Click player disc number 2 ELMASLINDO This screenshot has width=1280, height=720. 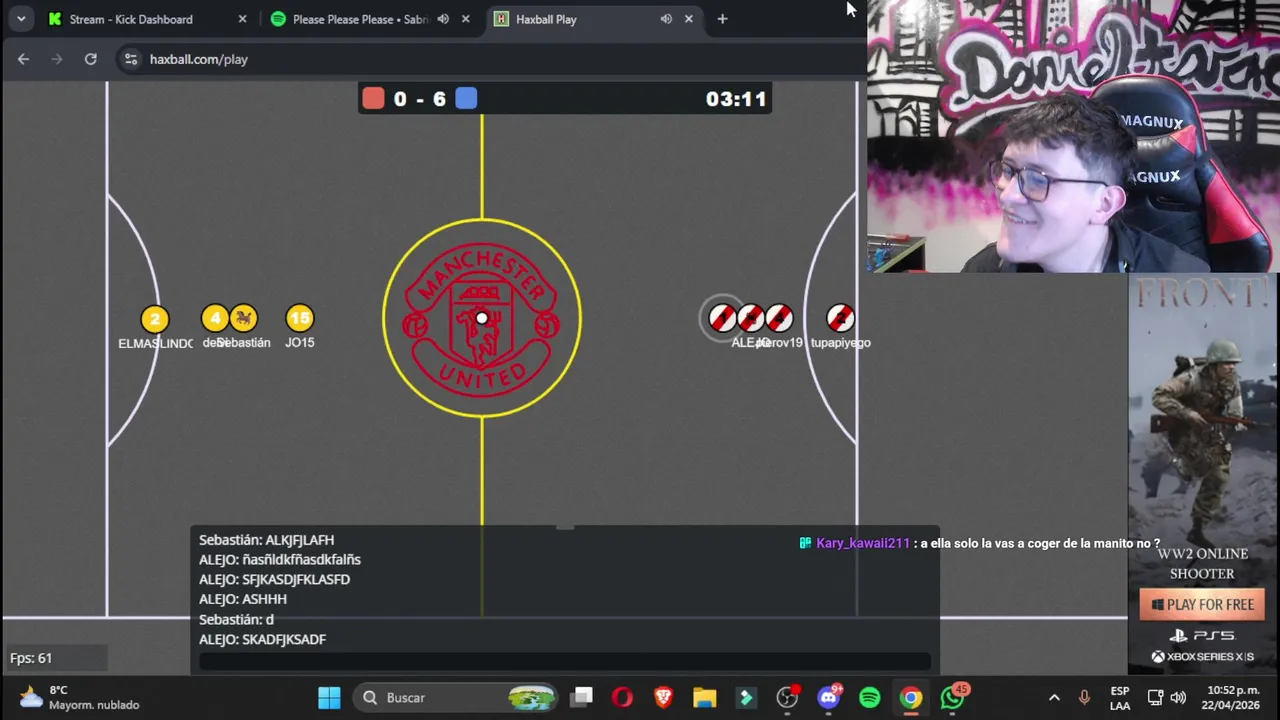[154, 319]
